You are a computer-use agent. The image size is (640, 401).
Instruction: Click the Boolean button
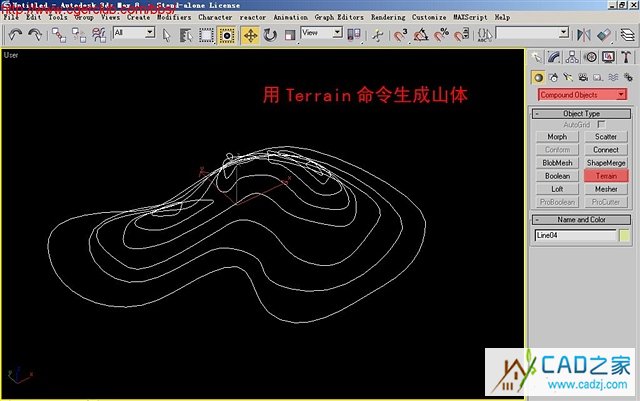click(x=557, y=176)
